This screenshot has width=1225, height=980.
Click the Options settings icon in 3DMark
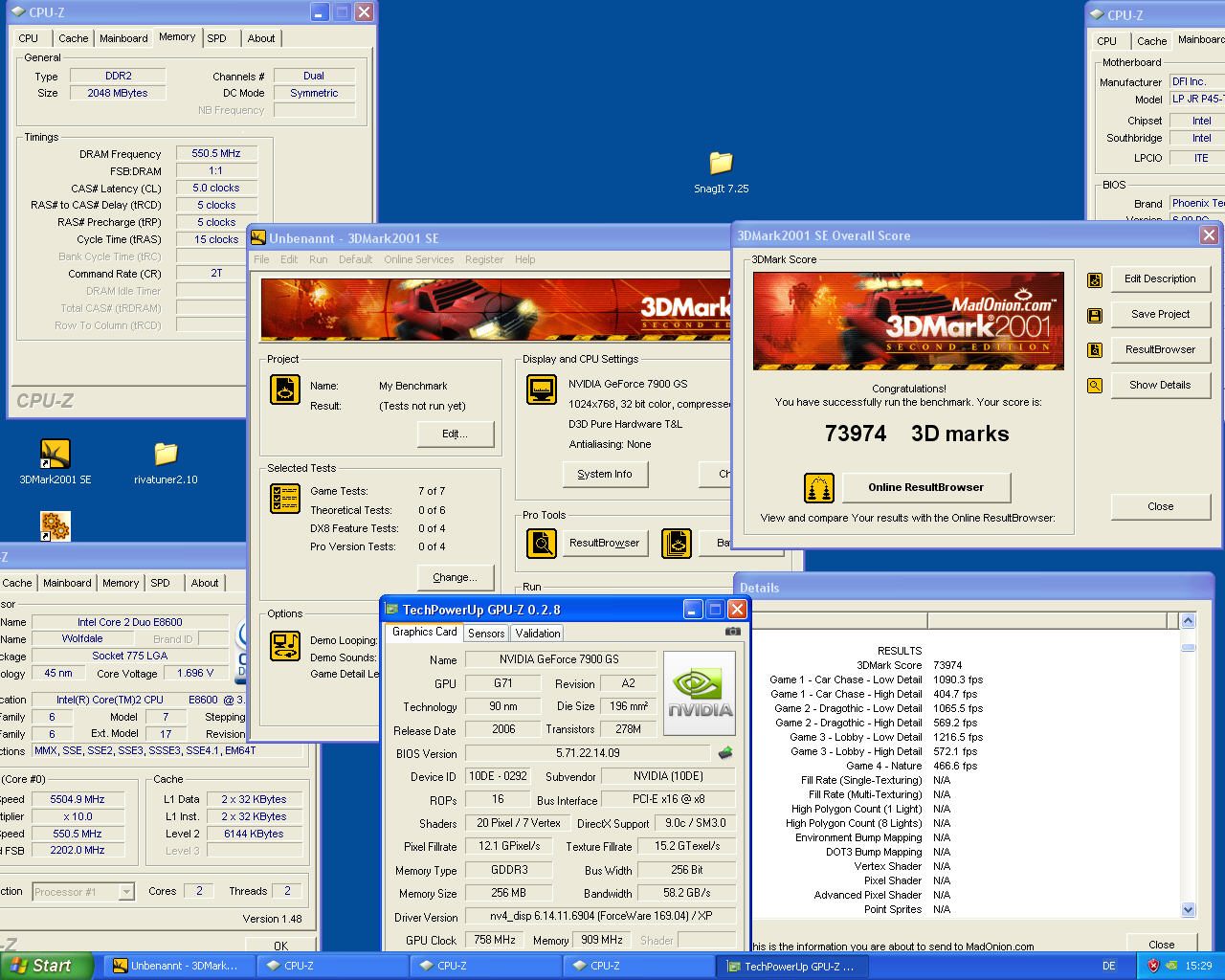(285, 646)
